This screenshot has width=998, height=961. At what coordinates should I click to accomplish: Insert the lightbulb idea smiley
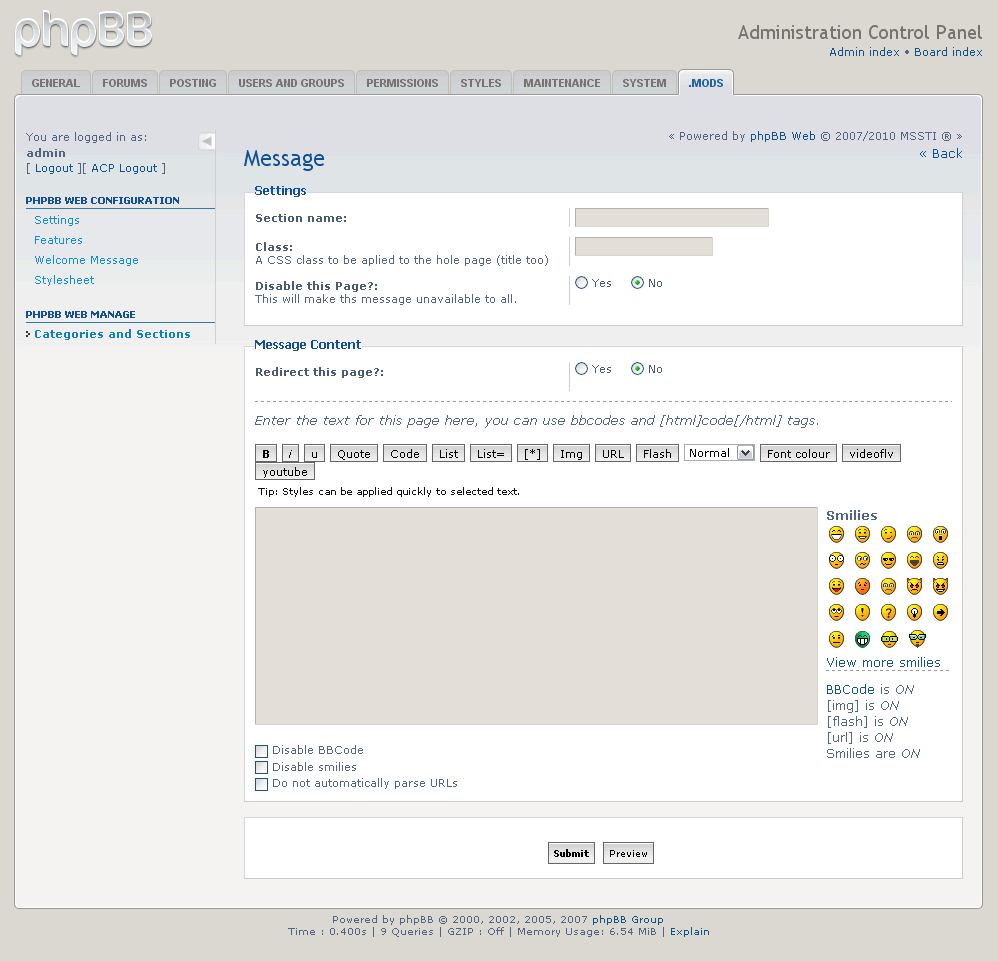[x=915, y=612]
